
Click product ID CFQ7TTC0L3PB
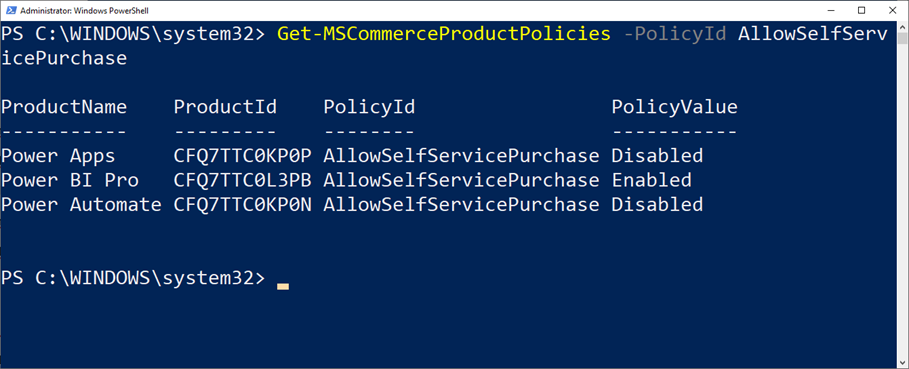[x=242, y=180]
